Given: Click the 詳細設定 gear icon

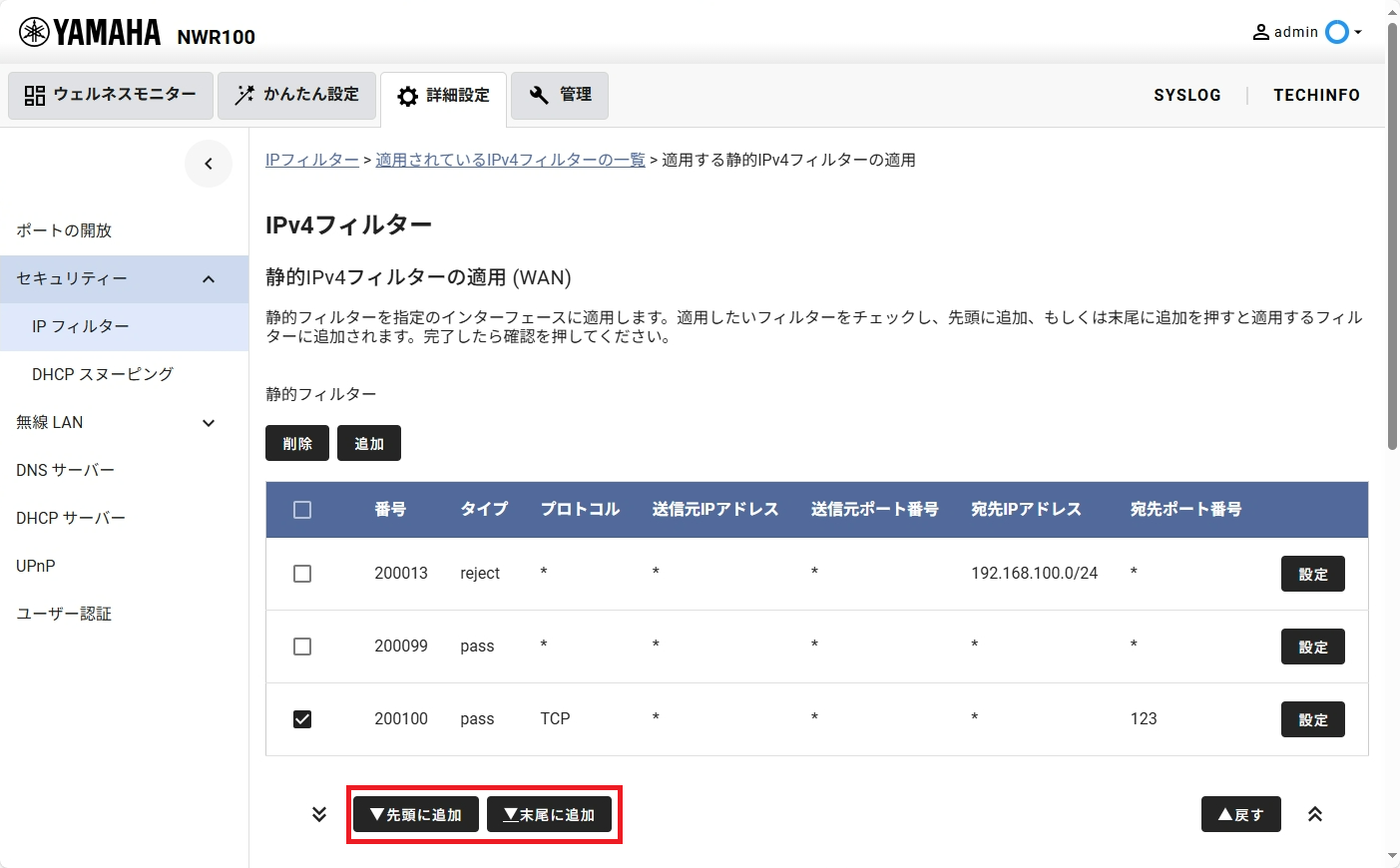Looking at the screenshot, I should point(408,96).
